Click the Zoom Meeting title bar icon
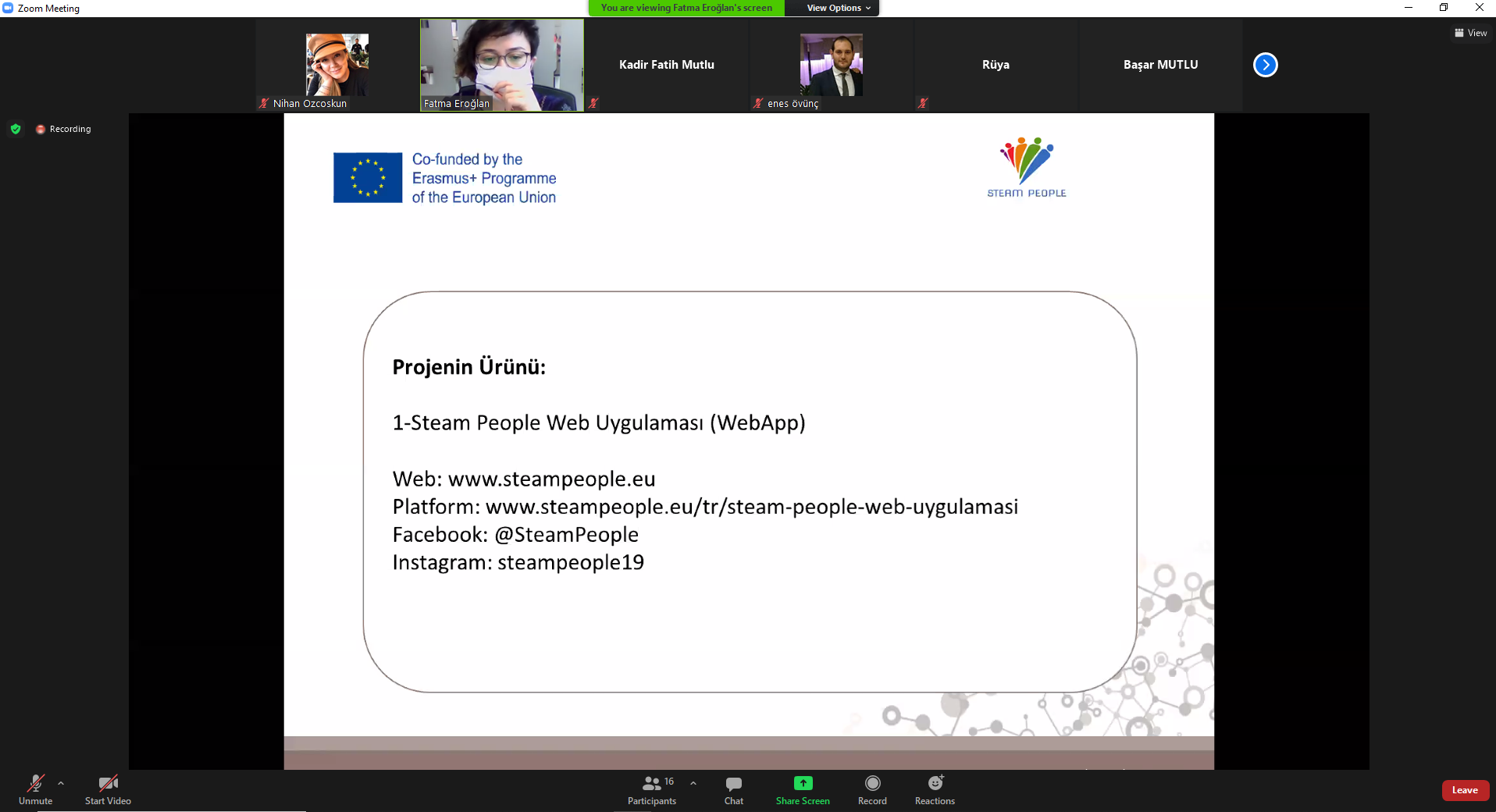Screen dimensions: 1496x812 click(8, 8)
